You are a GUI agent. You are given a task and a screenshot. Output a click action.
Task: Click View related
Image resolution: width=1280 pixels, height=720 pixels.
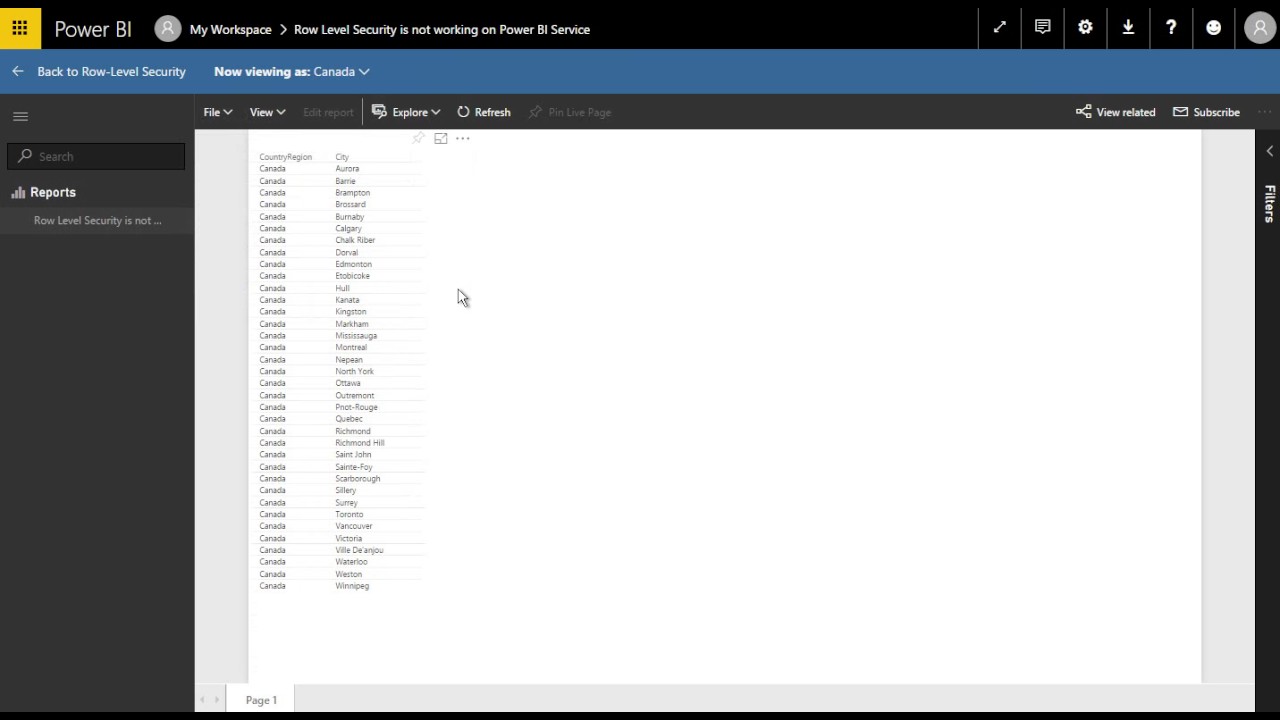coord(1116,112)
